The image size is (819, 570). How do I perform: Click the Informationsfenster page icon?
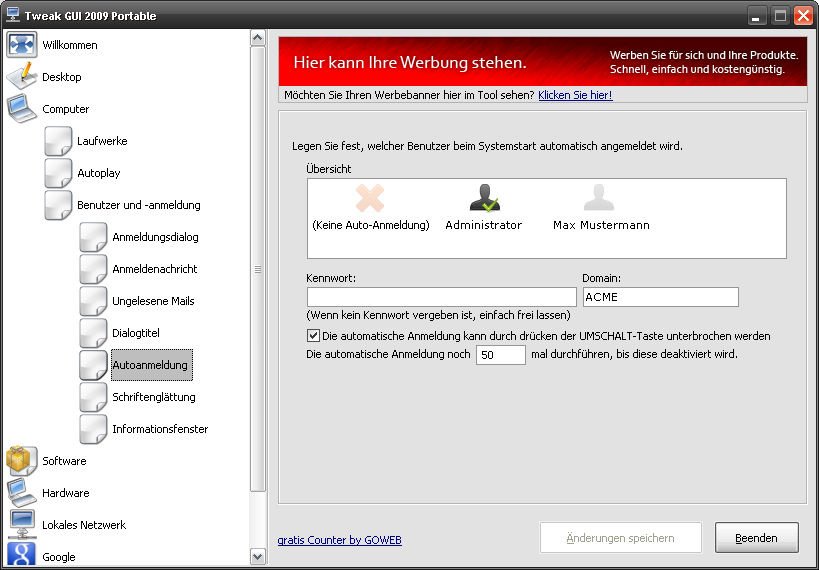93,429
